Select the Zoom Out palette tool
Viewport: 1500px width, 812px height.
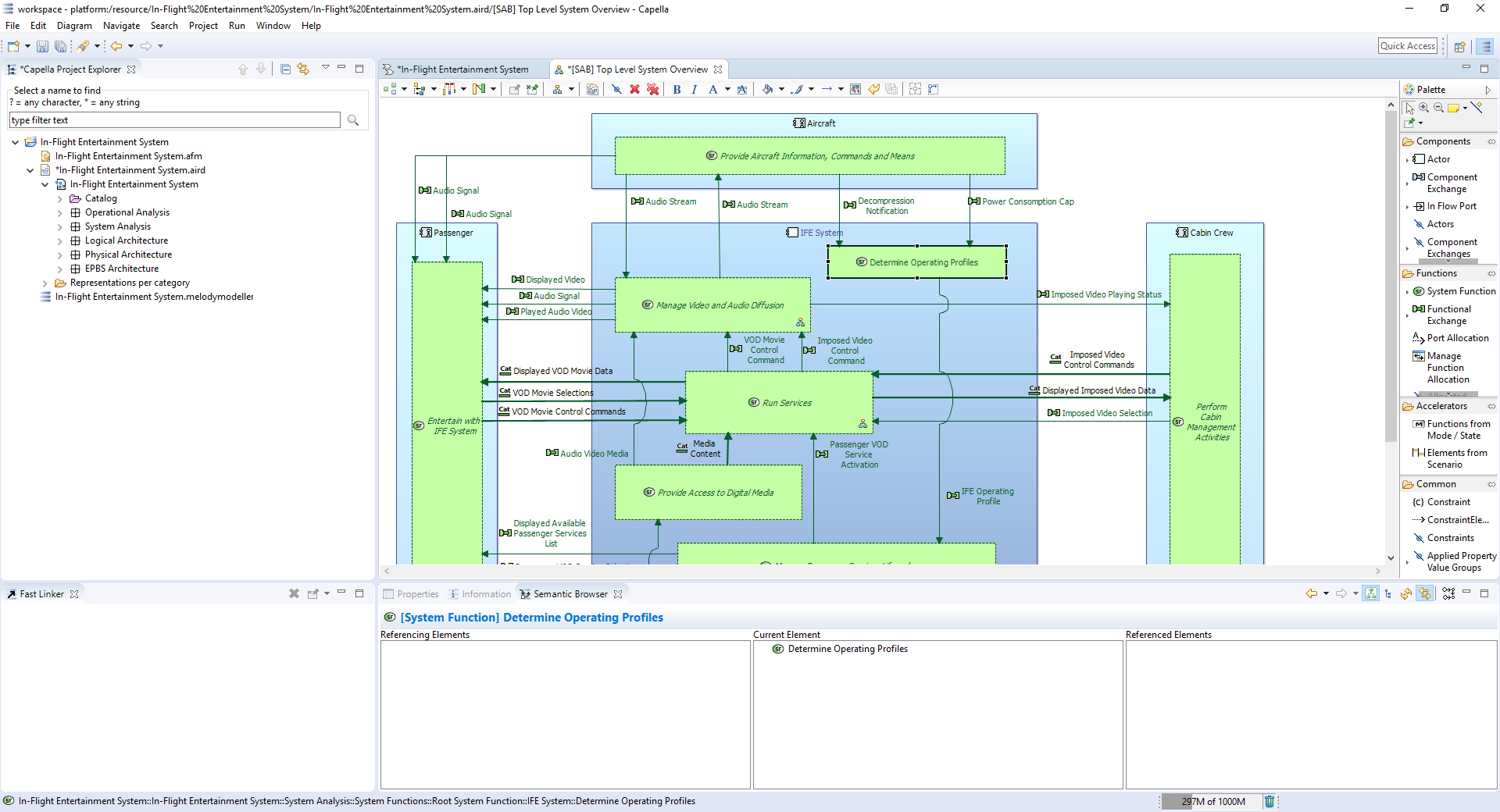(x=1438, y=108)
